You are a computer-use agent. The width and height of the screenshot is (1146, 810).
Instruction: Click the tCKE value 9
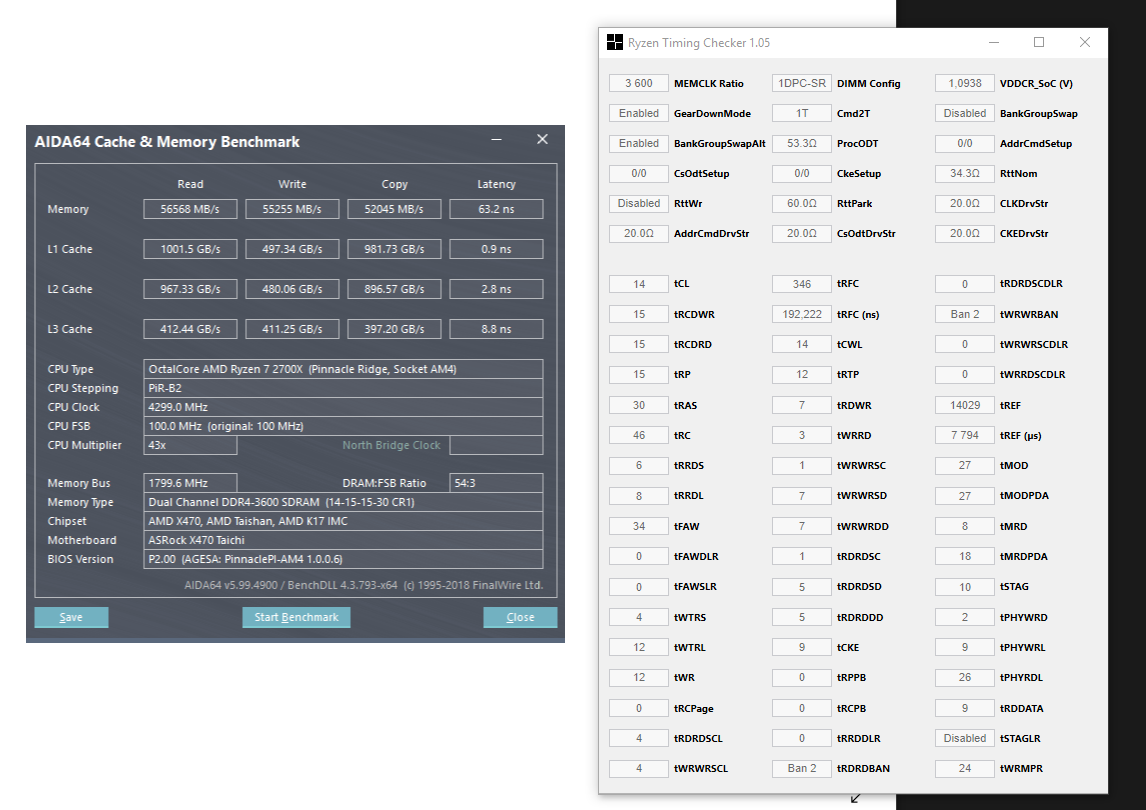pos(802,647)
